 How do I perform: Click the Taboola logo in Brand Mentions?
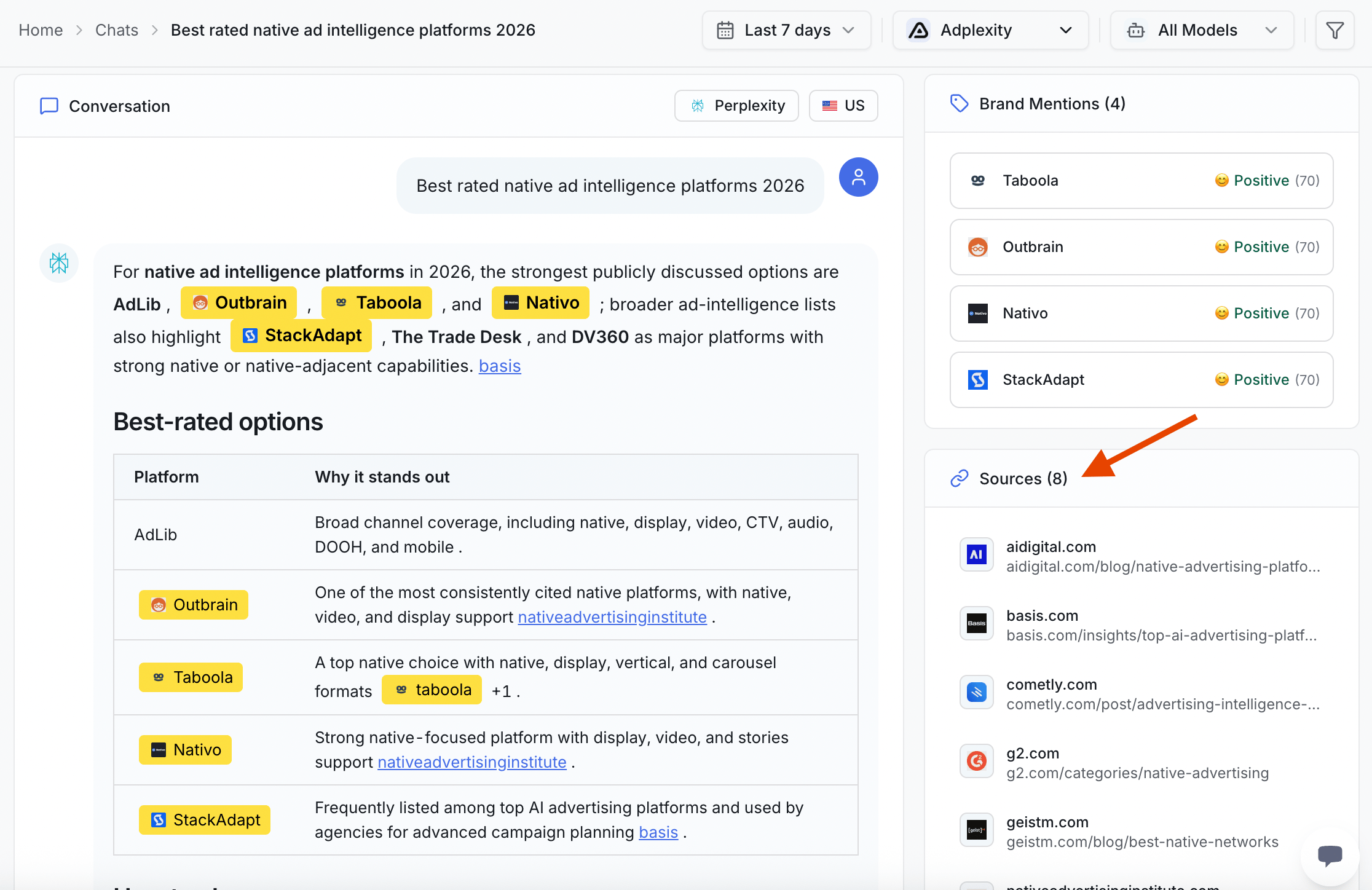pyautogui.click(x=977, y=180)
